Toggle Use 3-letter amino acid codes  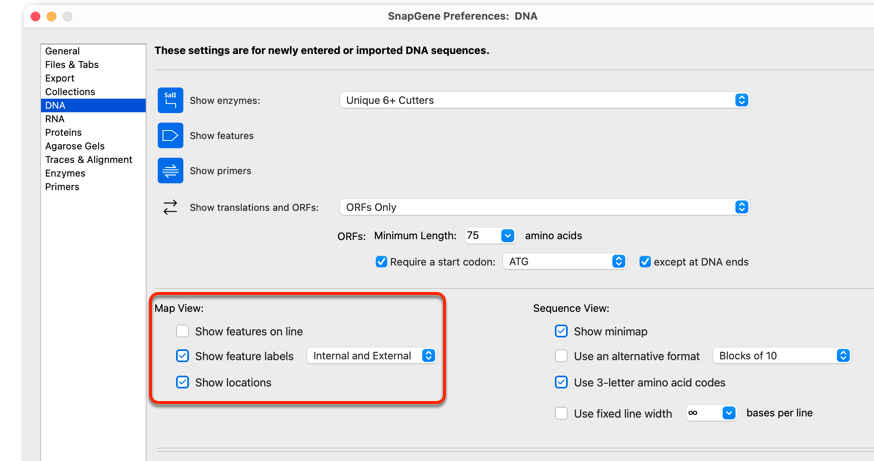tap(561, 382)
